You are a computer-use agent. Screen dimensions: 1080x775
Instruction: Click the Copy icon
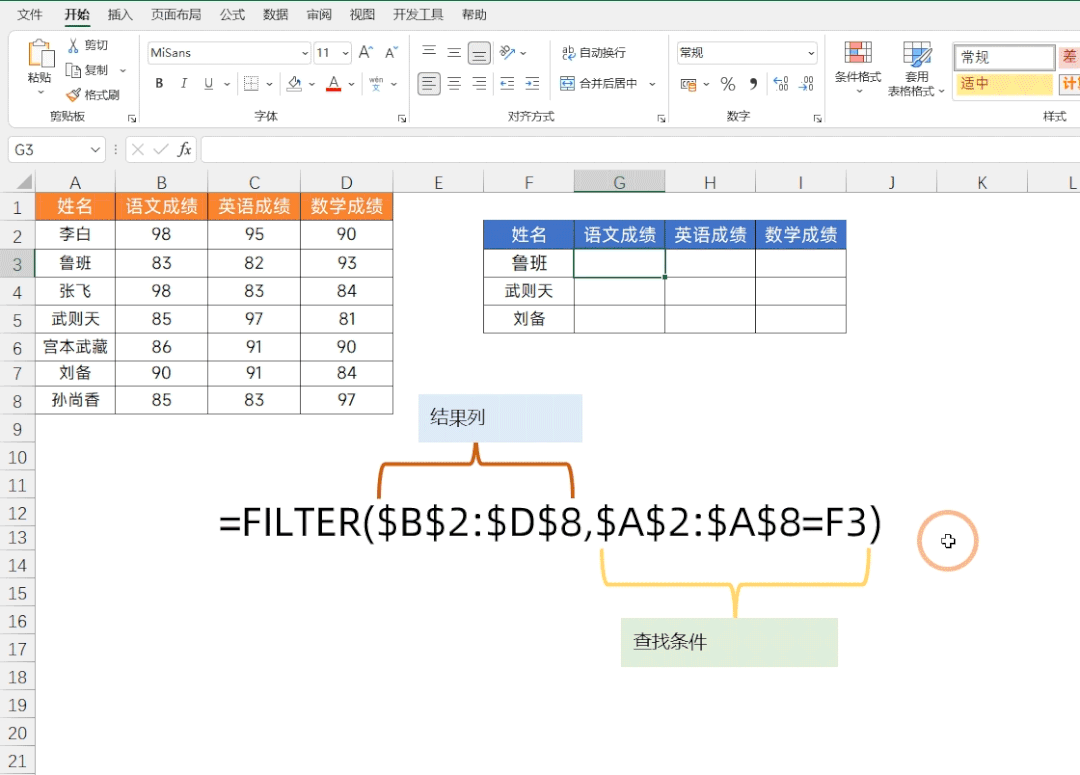(73, 70)
